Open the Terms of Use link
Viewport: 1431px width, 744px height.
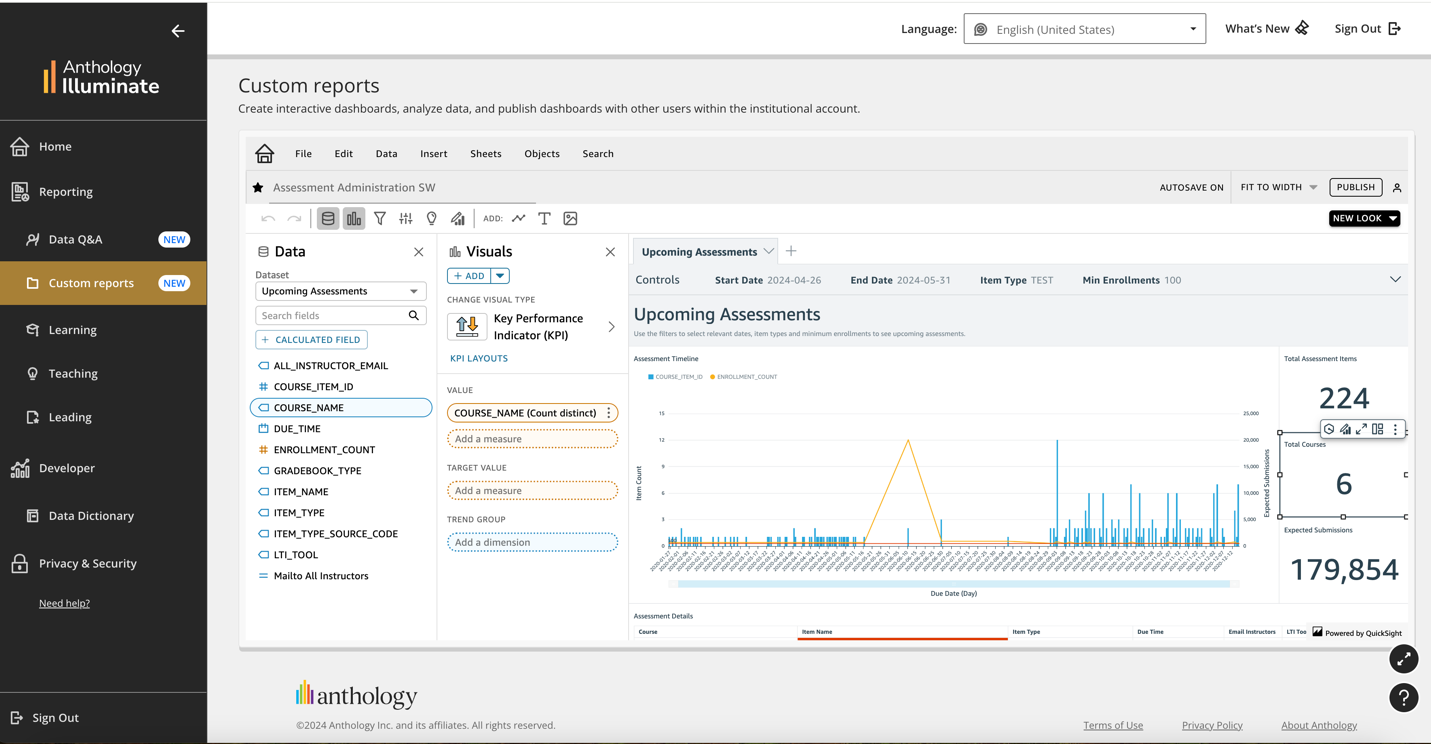point(1113,725)
